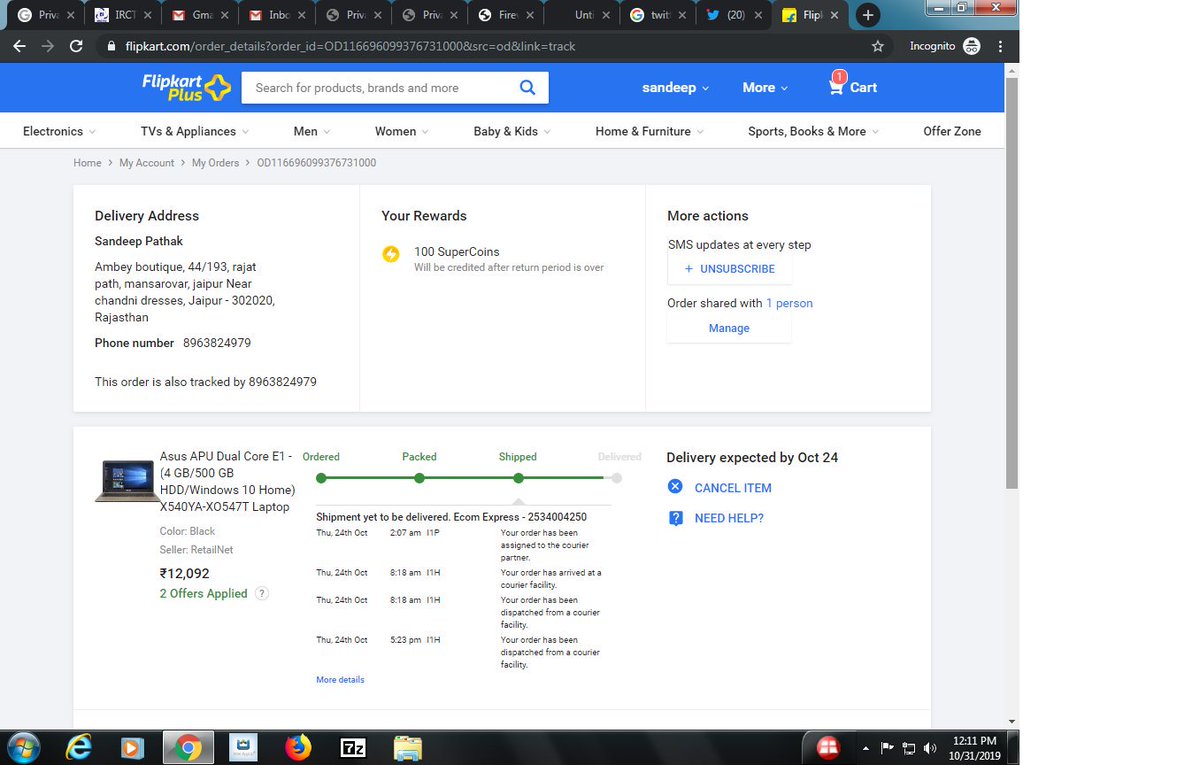Reload the page in Chrome

click(76, 46)
